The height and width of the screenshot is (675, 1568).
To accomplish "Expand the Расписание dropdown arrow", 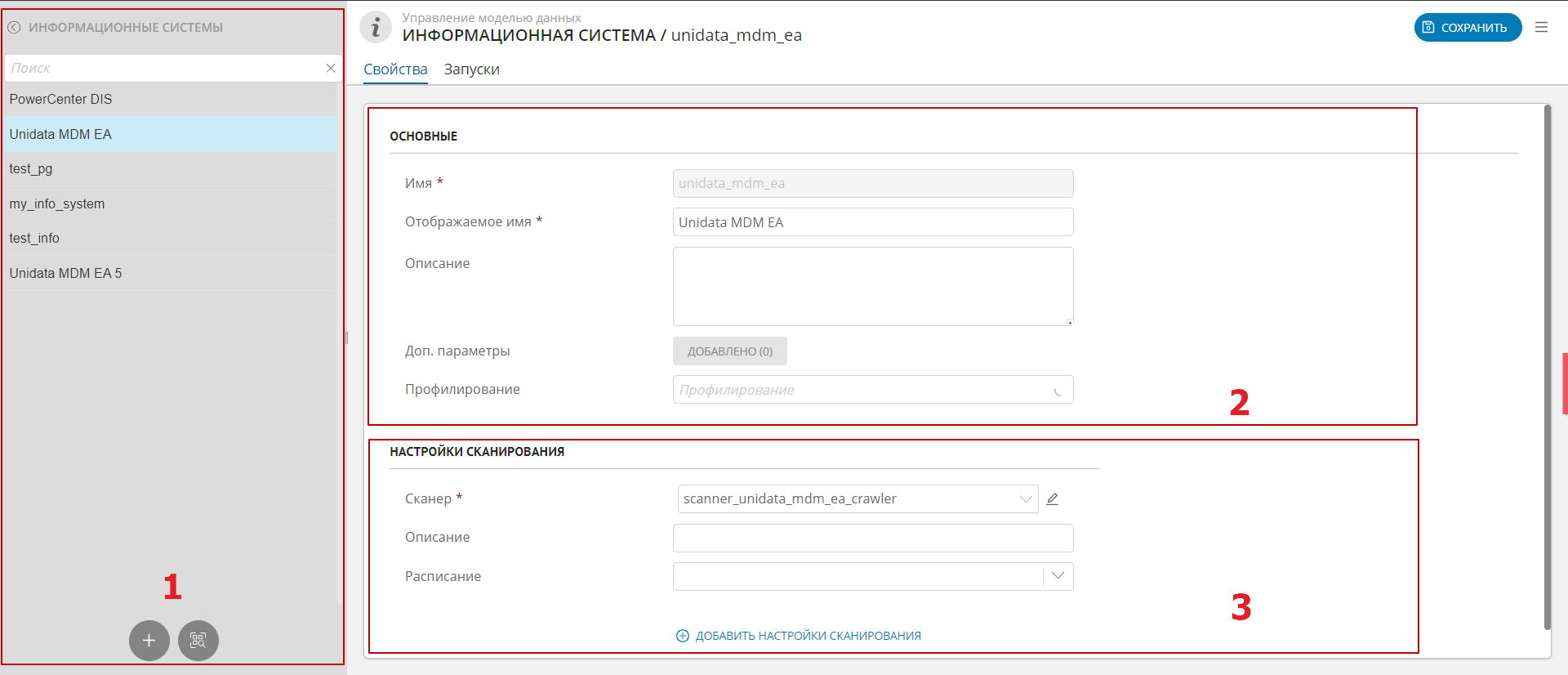I will 1058,576.
